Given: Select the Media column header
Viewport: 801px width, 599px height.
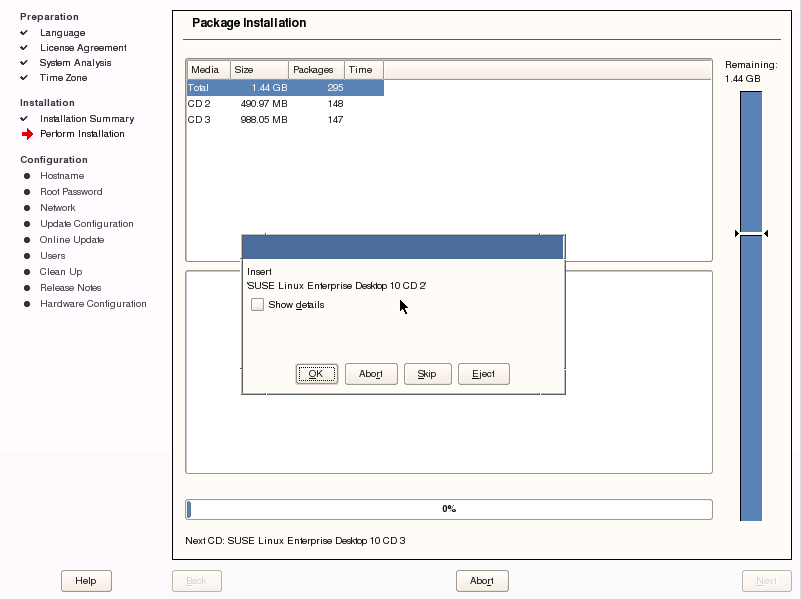Looking at the screenshot, I should coord(208,70).
